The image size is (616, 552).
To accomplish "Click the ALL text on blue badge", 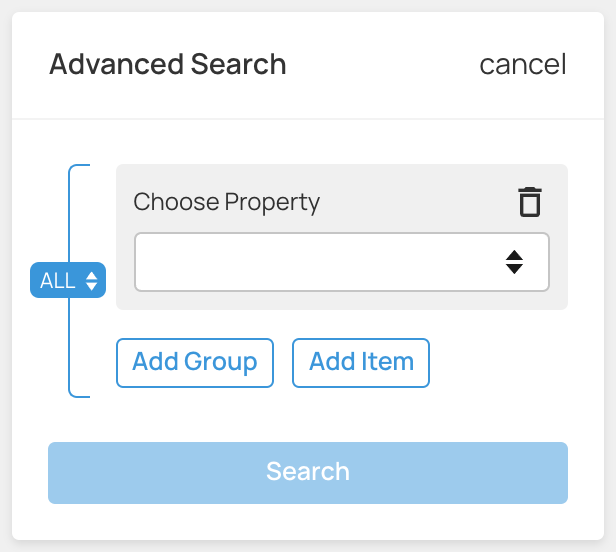I will (57, 281).
